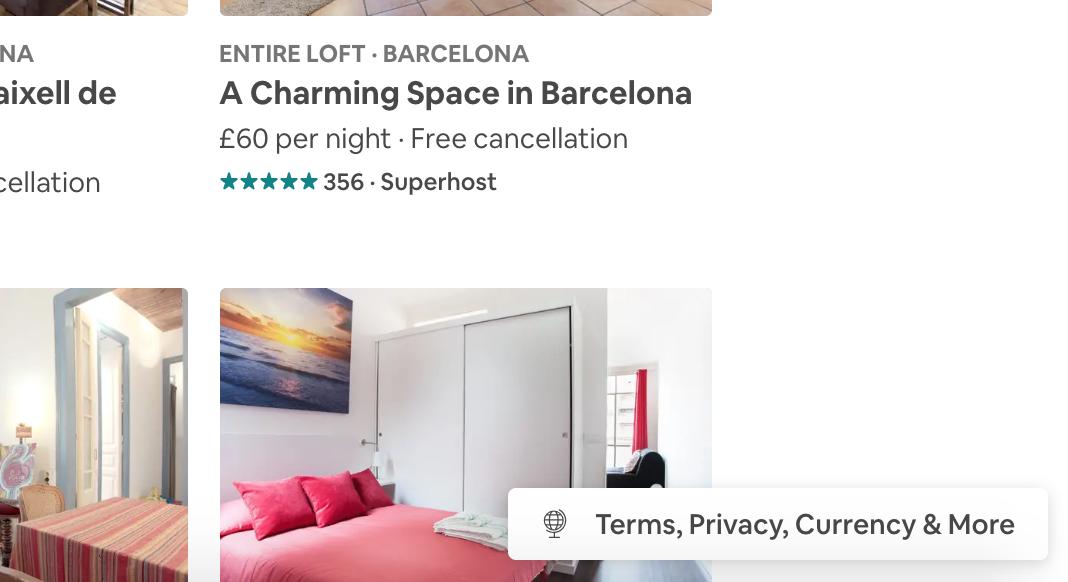Click the partially visible 'aixell de' listing title
Viewport: 1068px width, 582px height.
[x=58, y=93]
